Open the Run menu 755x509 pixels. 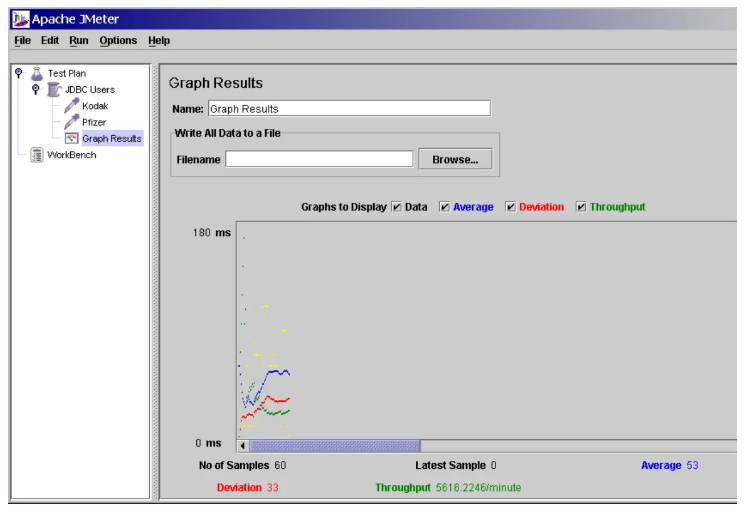point(79,40)
